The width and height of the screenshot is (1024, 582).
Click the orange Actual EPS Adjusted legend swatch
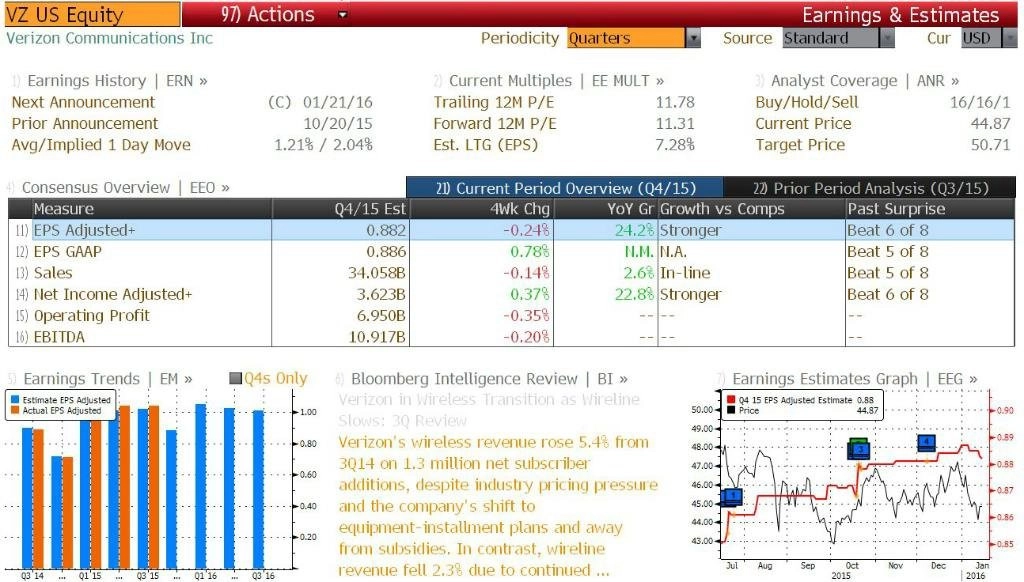[14, 410]
